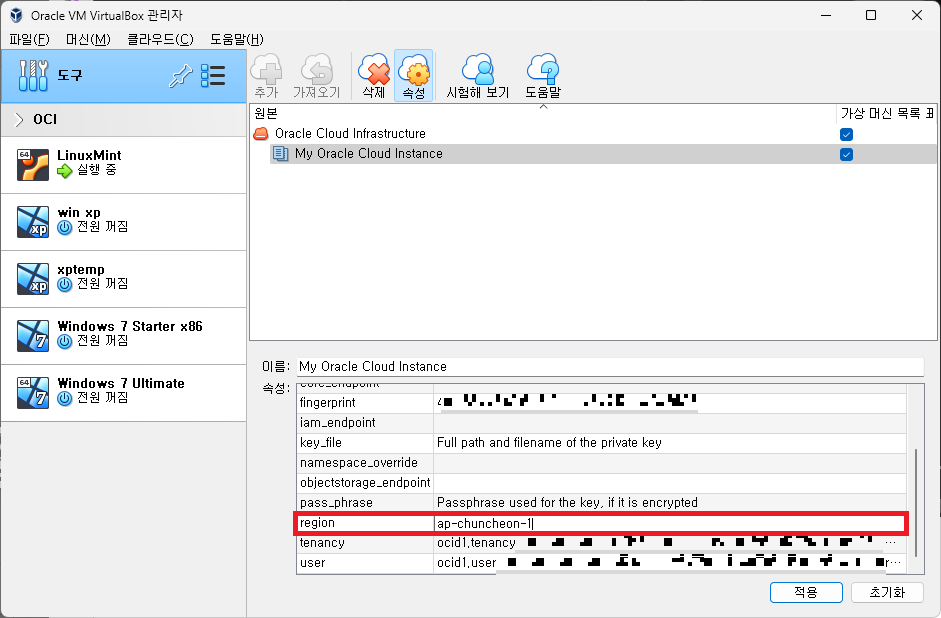This screenshot has width=941, height=618.
Task: Open the Tools list menu icon
Action: (213, 76)
